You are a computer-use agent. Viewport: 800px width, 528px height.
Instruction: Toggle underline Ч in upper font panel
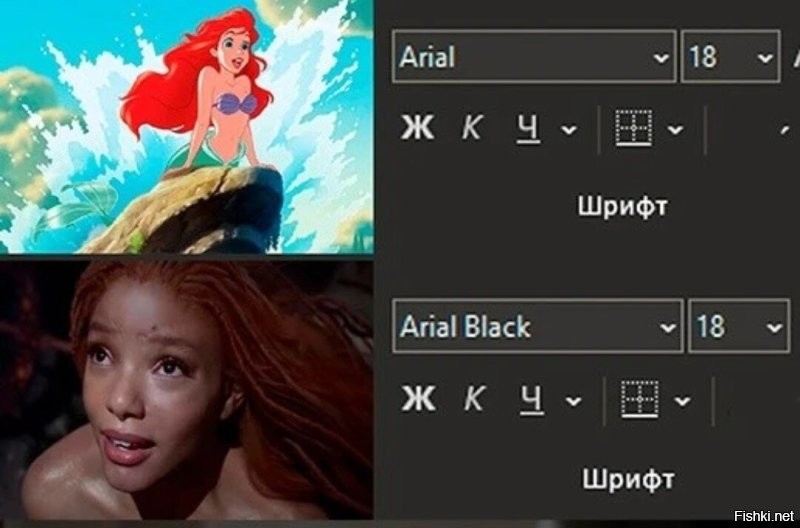(528, 128)
